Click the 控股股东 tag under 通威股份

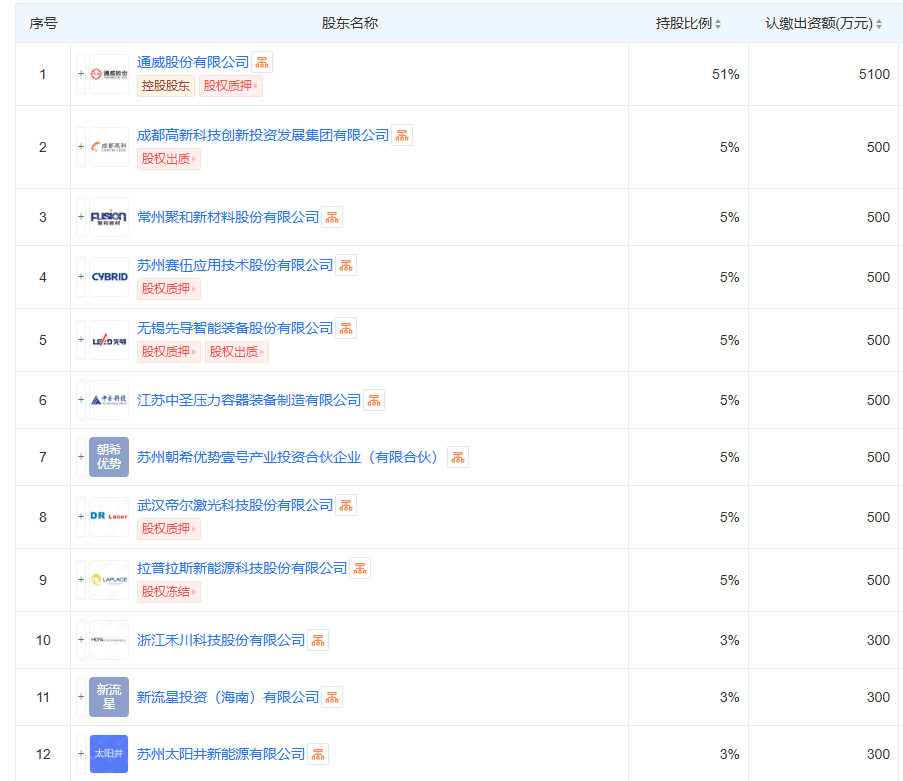(165, 86)
